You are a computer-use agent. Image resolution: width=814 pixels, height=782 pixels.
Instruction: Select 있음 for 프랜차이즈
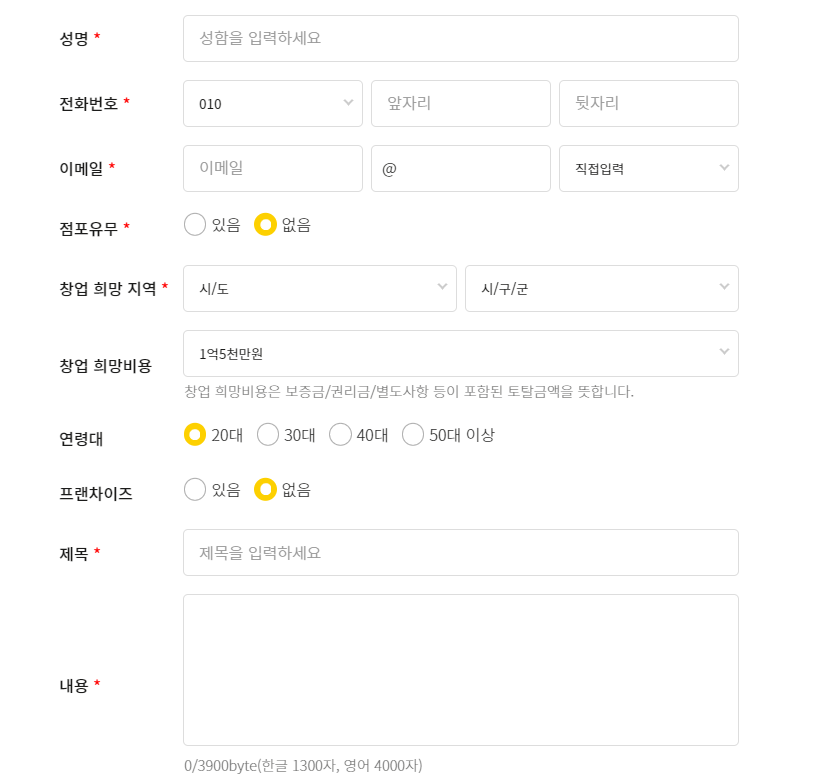click(196, 490)
